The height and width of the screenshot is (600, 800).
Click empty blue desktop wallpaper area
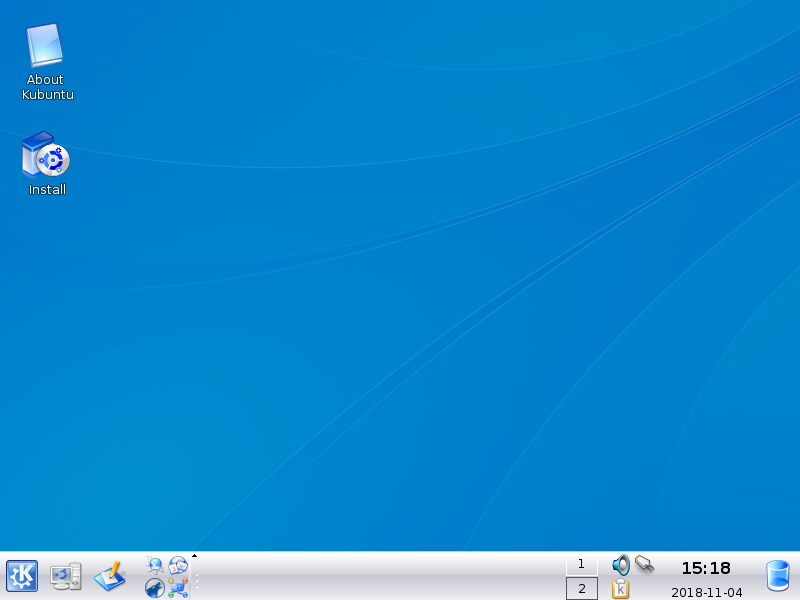tap(400, 300)
